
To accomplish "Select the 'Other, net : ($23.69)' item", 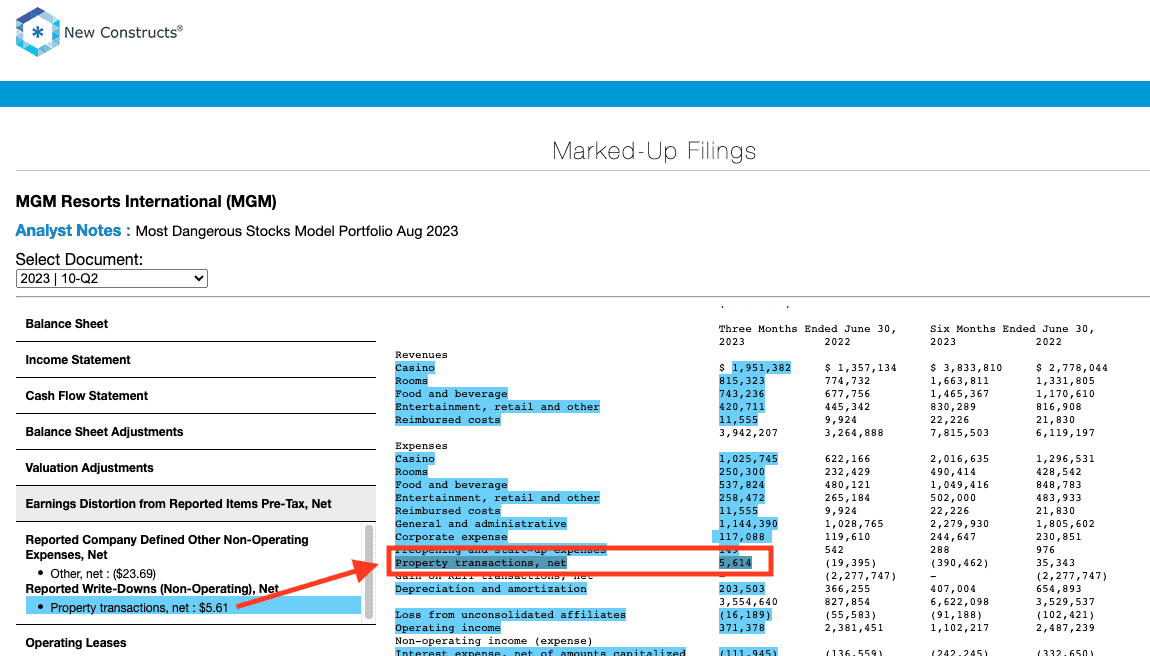I will click(103, 574).
